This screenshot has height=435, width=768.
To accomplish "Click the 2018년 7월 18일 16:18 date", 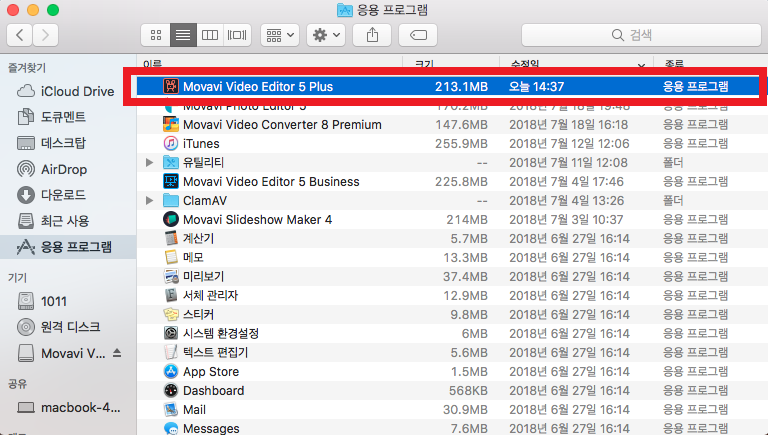I will [x=569, y=124].
